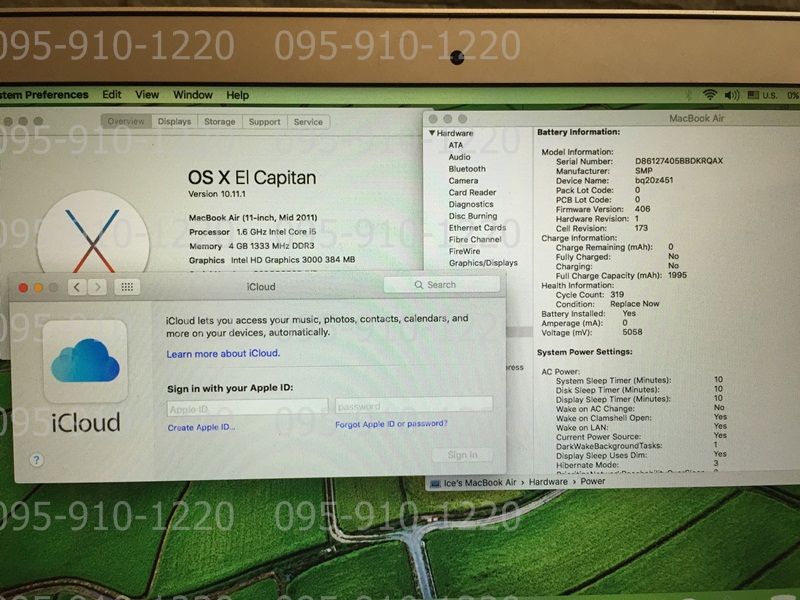Viewport: 800px width, 600px height.
Task: Select Diagnostics in the sidebar
Action: coord(471,204)
